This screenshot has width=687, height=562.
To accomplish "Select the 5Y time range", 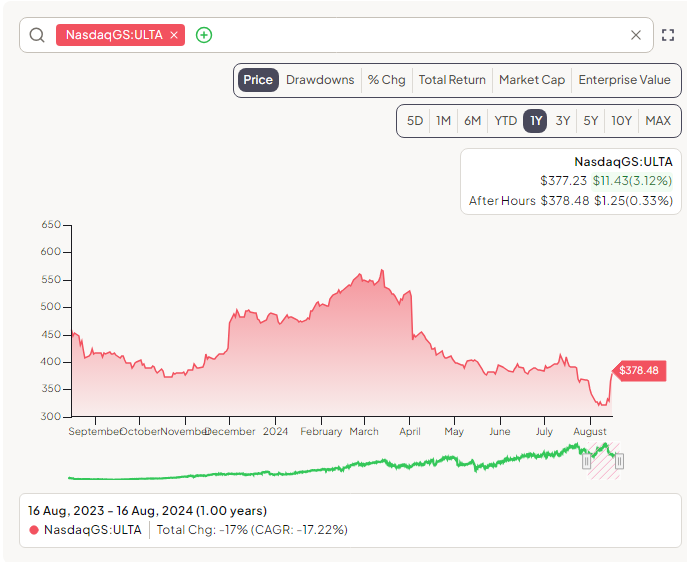I will click(x=590, y=120).
